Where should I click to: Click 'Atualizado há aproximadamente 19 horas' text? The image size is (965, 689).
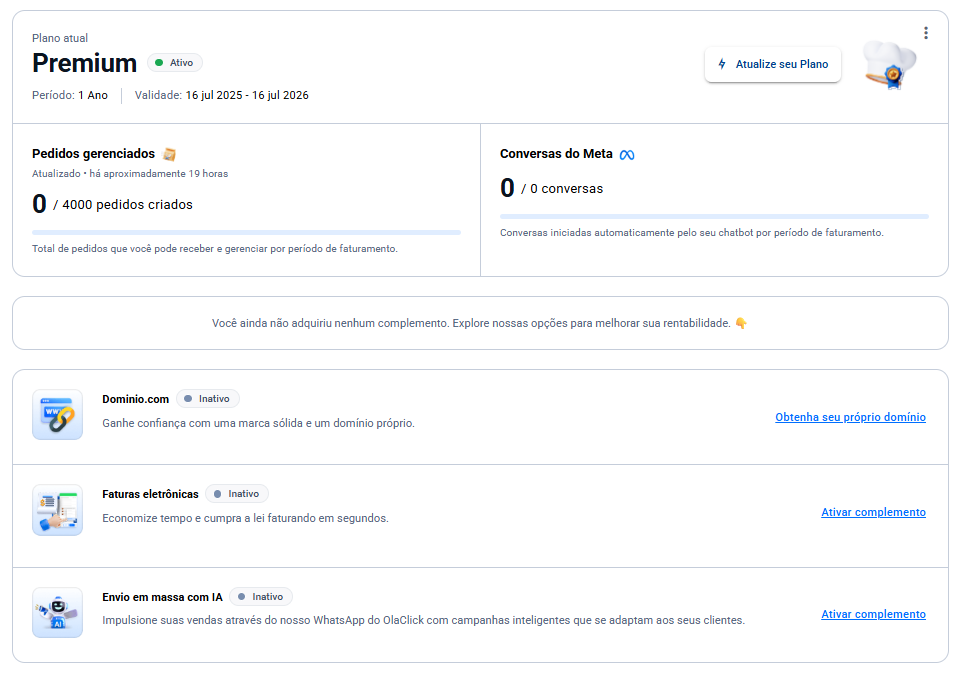130,174
